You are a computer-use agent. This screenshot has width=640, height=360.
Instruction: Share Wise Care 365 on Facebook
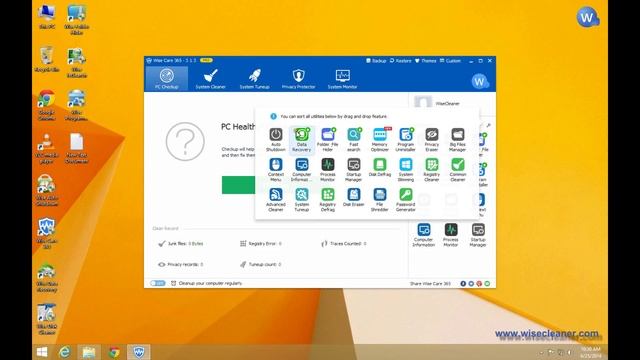click(463, 283)
